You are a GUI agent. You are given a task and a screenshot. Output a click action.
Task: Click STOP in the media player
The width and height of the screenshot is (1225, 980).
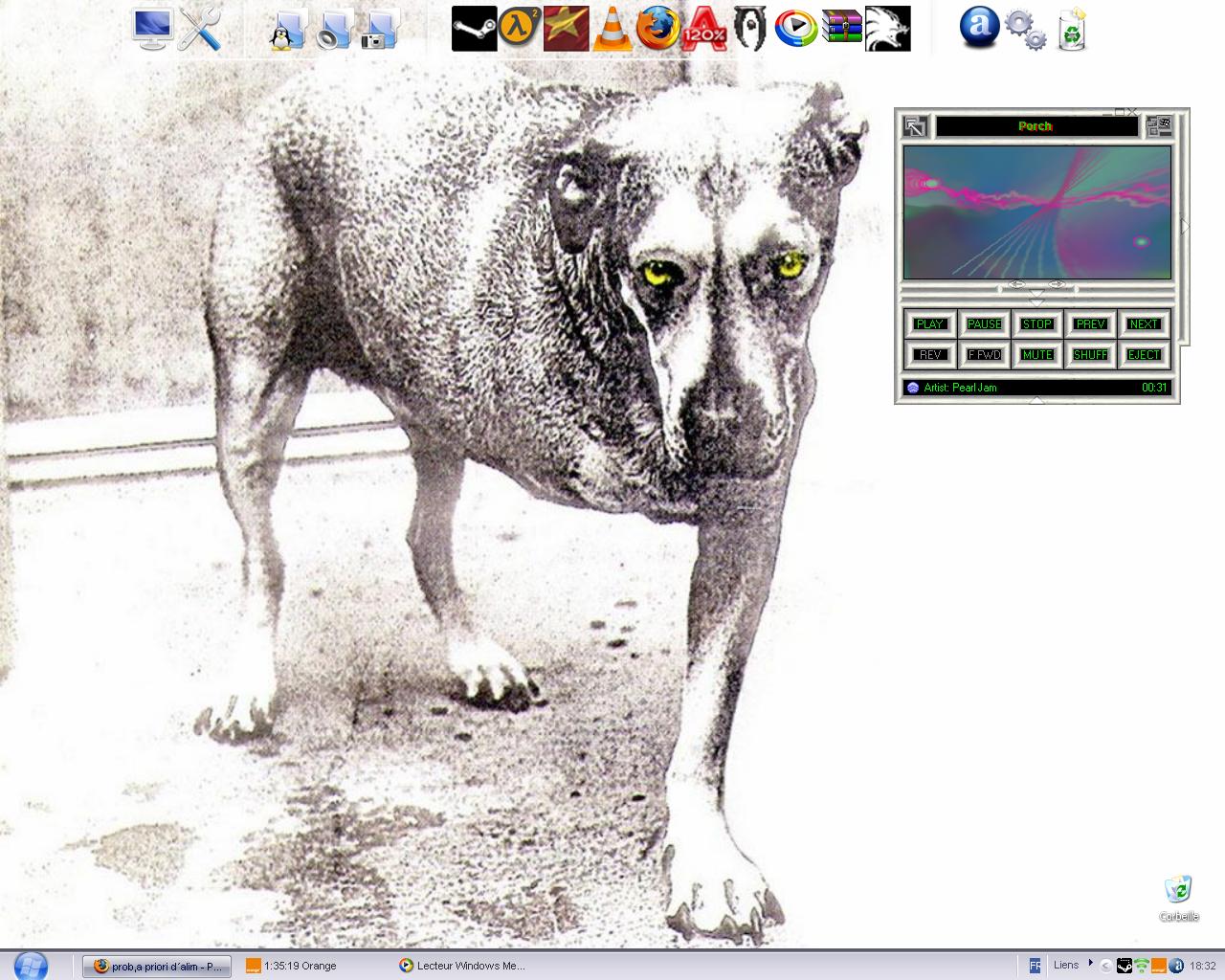(1037, 324)
